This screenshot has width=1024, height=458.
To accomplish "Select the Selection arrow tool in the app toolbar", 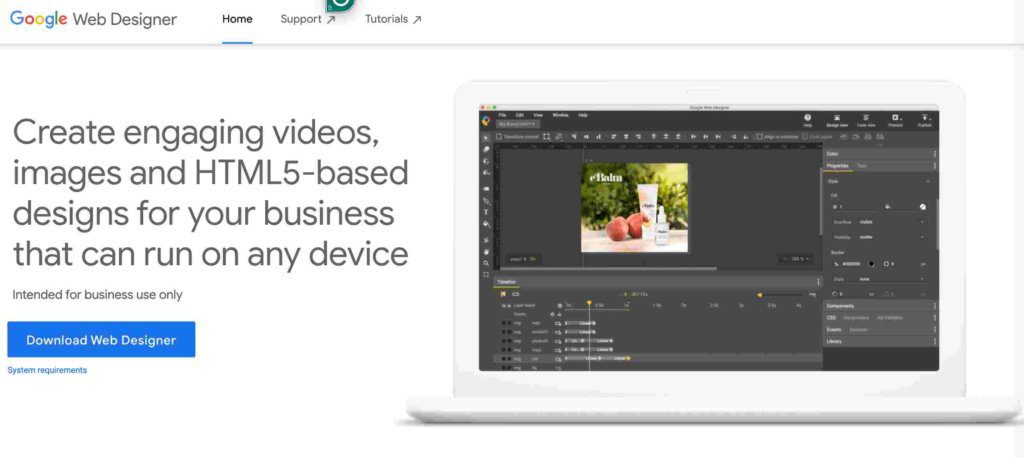I will 485,138.
